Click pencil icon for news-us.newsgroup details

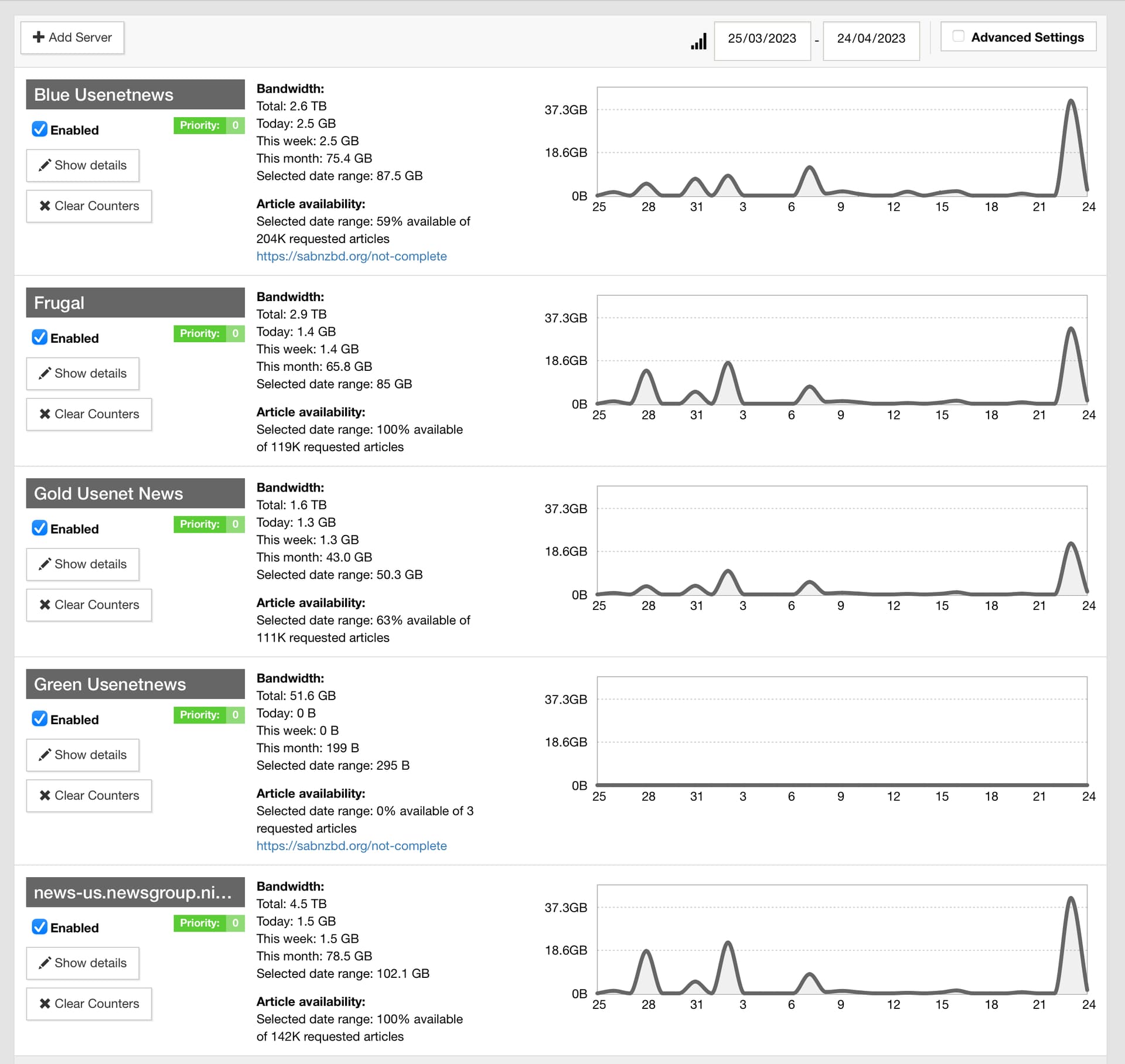coord(45,963)
